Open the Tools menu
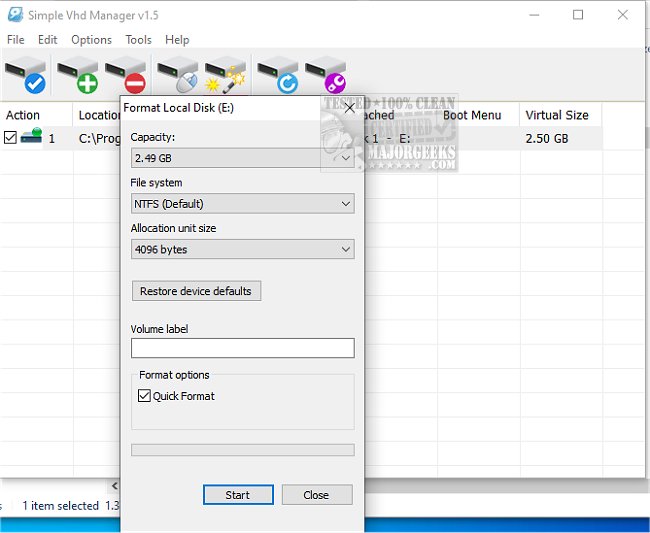The height and width of the screenshot is (533, 650). pos(138,40)
